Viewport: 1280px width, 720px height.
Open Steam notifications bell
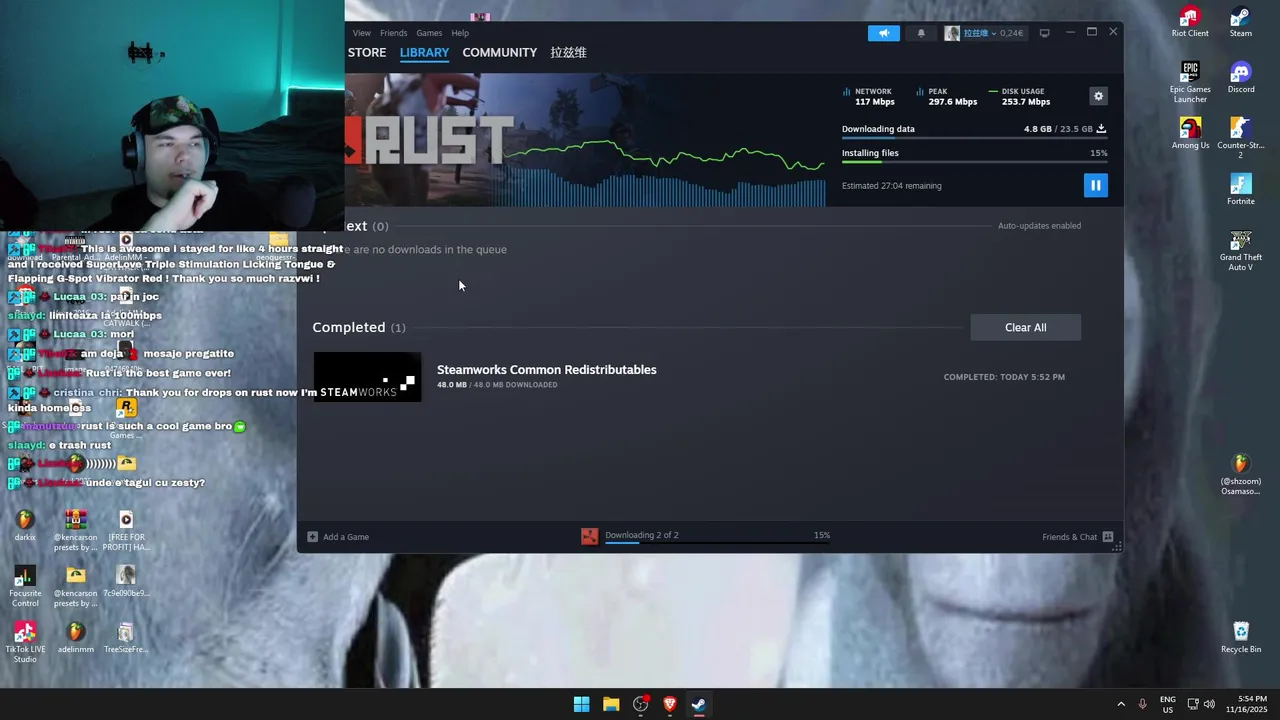click(x=921, y=33)
